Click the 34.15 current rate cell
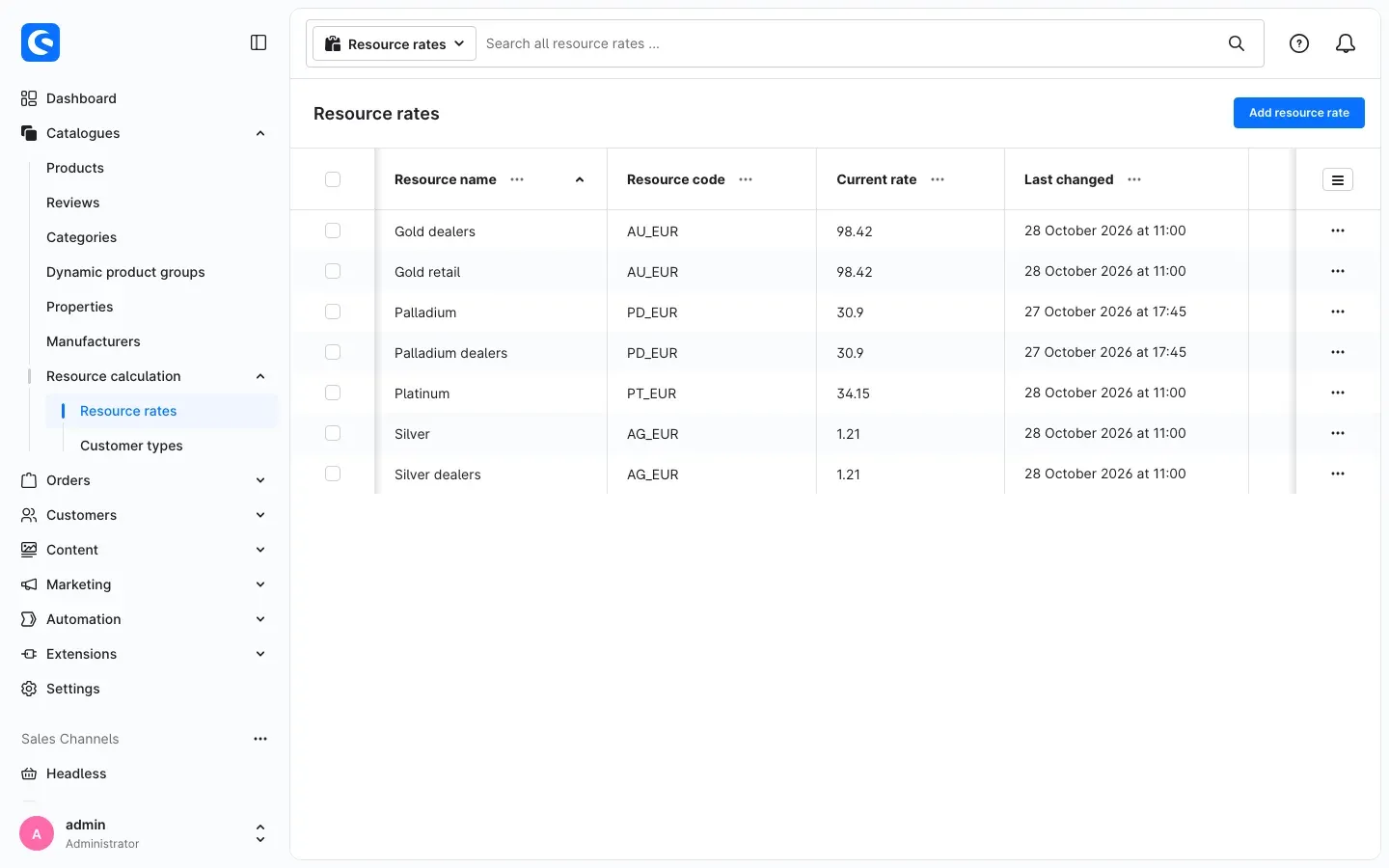 [854, 393]
